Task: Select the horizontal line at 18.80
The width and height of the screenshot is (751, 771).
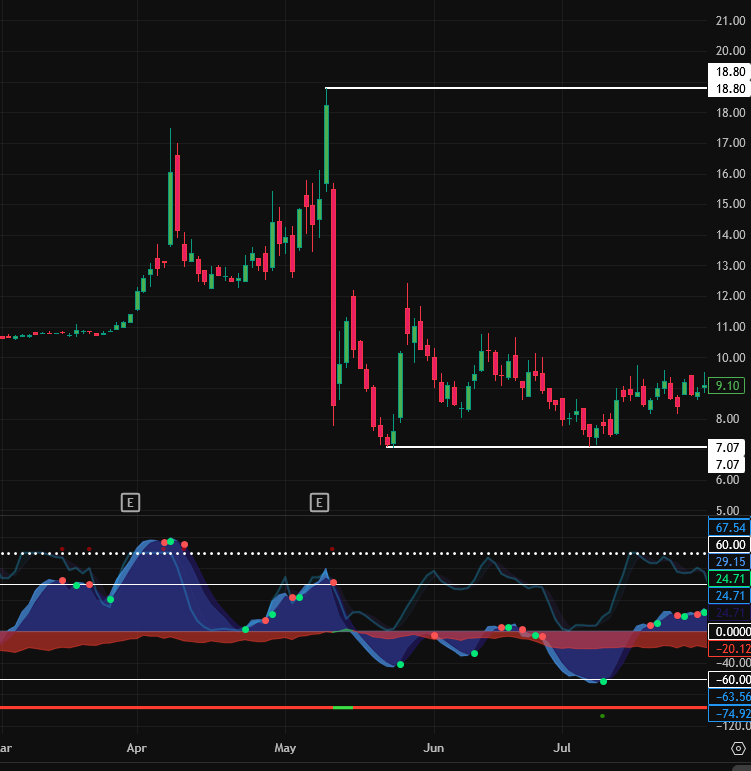Action: click(x=516, y=89)
